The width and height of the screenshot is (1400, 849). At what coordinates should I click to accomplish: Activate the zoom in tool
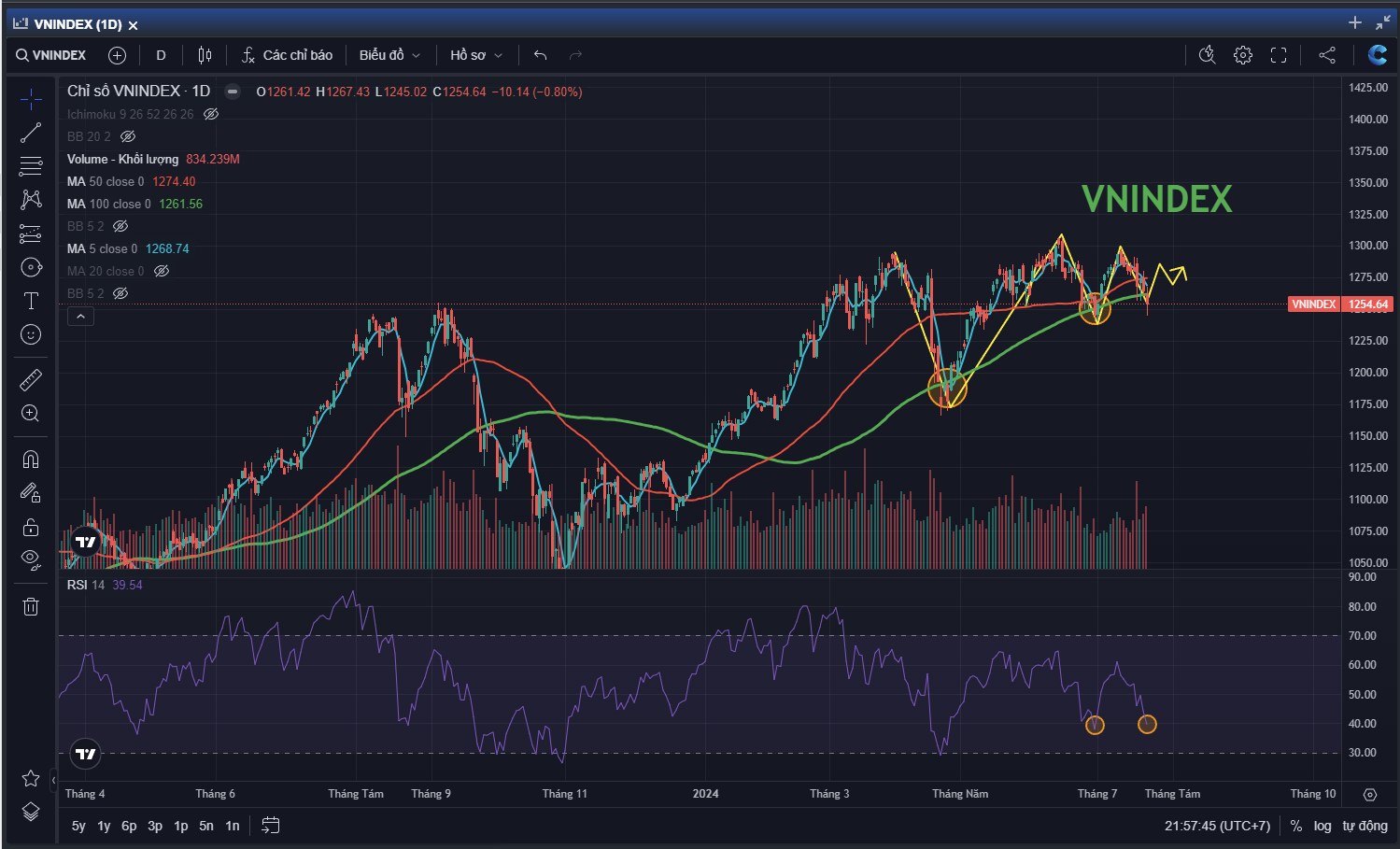coord(31,413)
